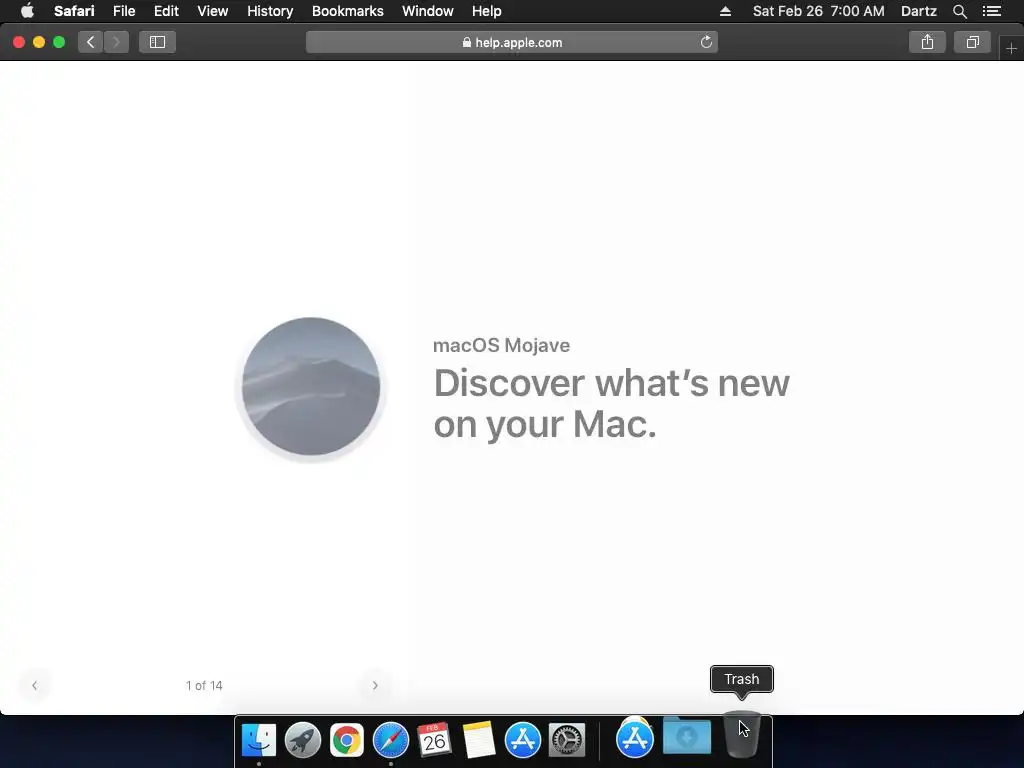Open Notes from the Dock
The width and height of the screenshot is (1024, 768).
click(x=479, y=740)
